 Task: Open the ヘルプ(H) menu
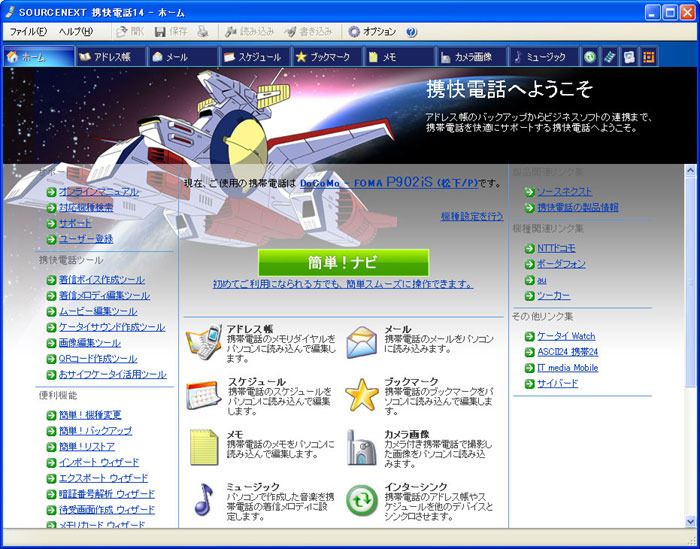pos(76,32)
